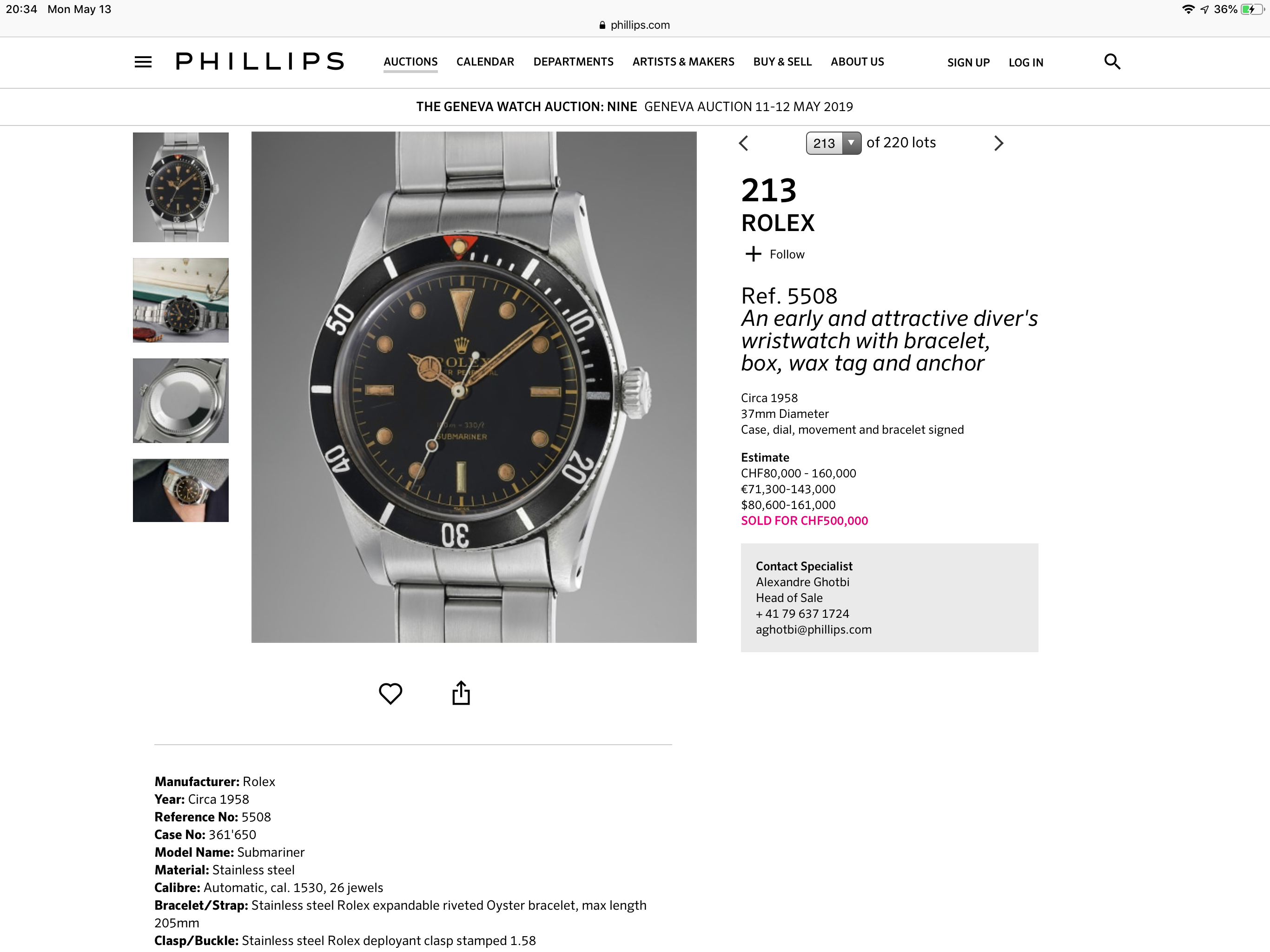Select the caseback thumbnail
The width and height of the screenshot is (1270, 952).
(x=181, y=401)
